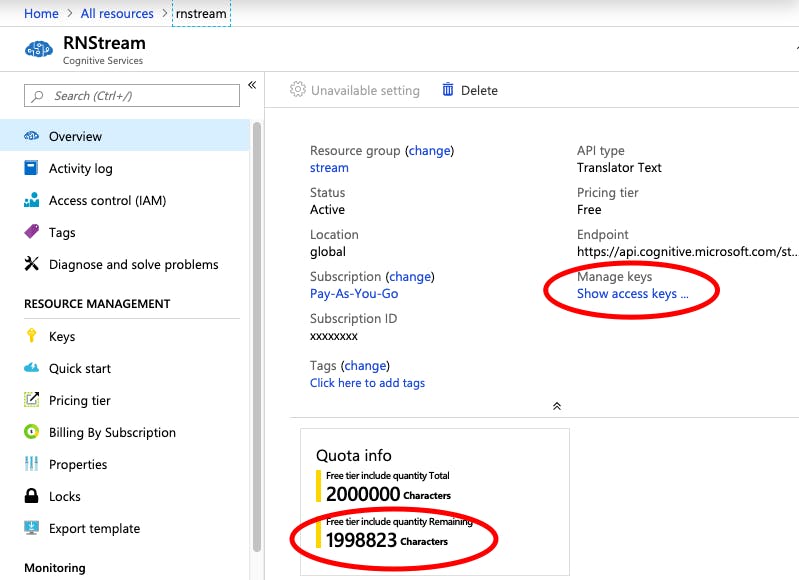Screen dimensions: 799x580
Task: Click the Export template icon
Action: point(31,529)
